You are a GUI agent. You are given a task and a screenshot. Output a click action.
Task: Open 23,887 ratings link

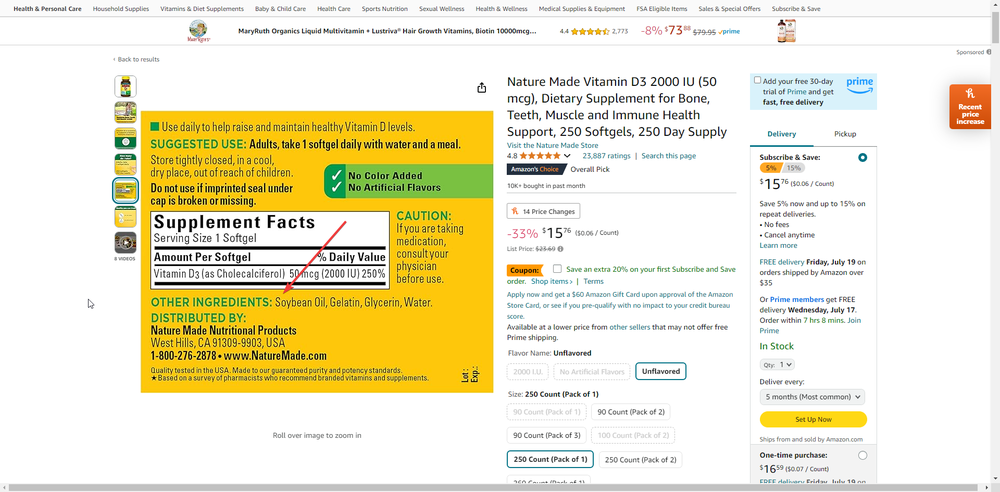pyautogui.click(x=607, y=156)
